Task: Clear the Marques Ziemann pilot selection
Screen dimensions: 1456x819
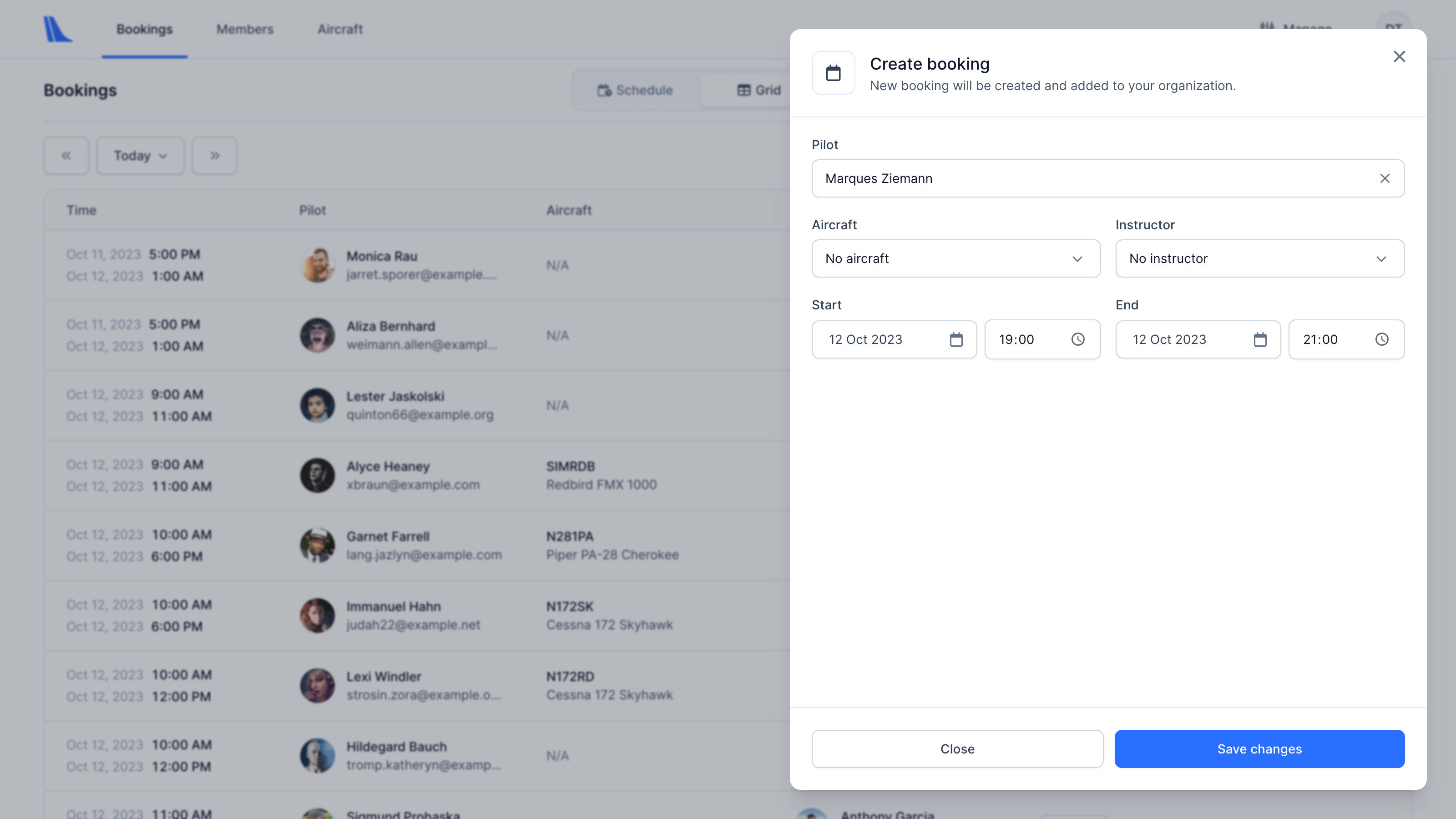Action: click(x=1384, y=179)
